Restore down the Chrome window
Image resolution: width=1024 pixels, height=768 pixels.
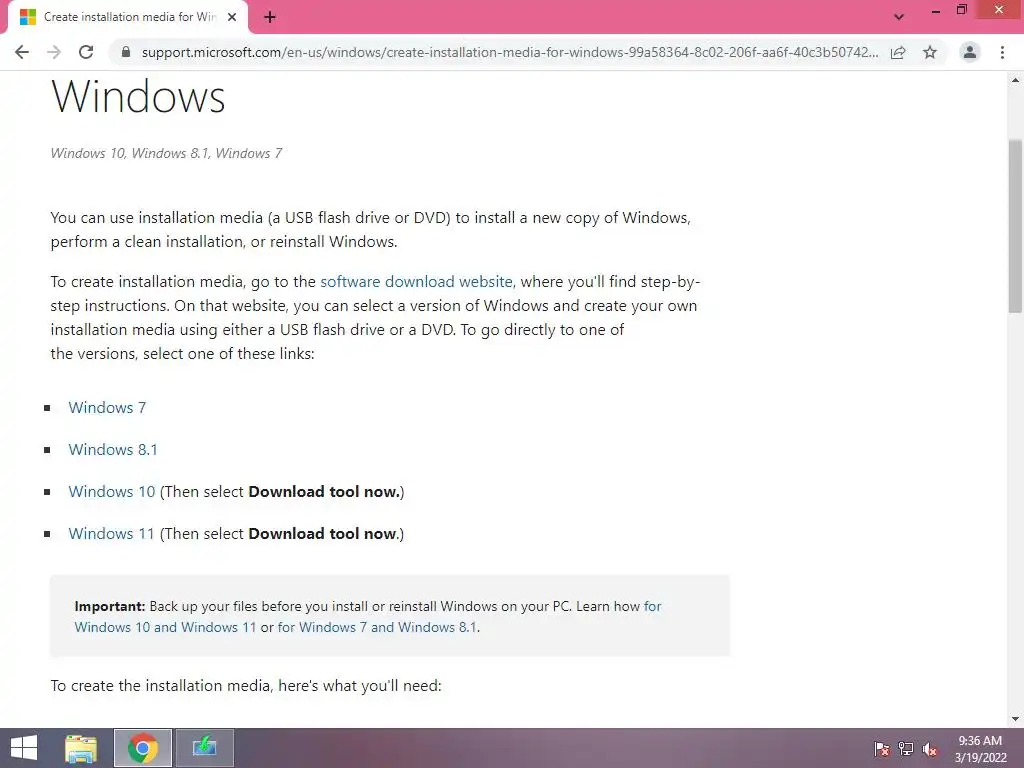[x=961, y=10]
